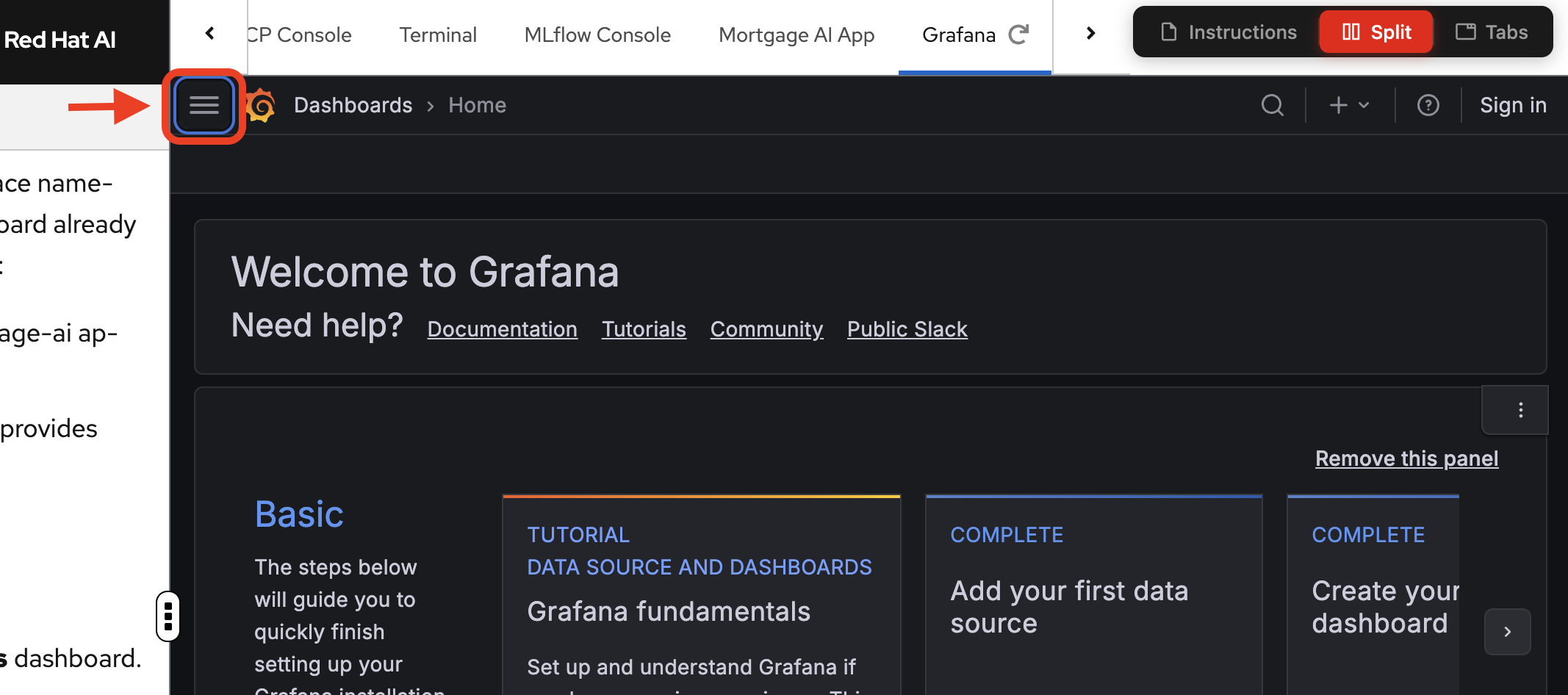This screenshot has height=695, width=1568.
Task: Open the Public Slack link
Action: 907,329
